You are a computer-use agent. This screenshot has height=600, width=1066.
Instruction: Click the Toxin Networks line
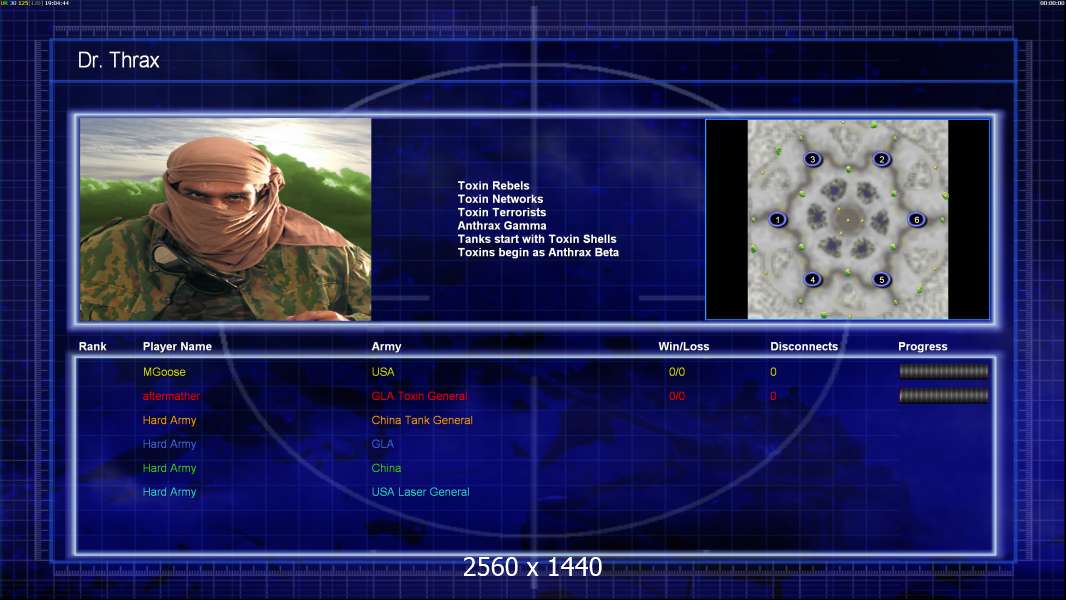point(500,199)
